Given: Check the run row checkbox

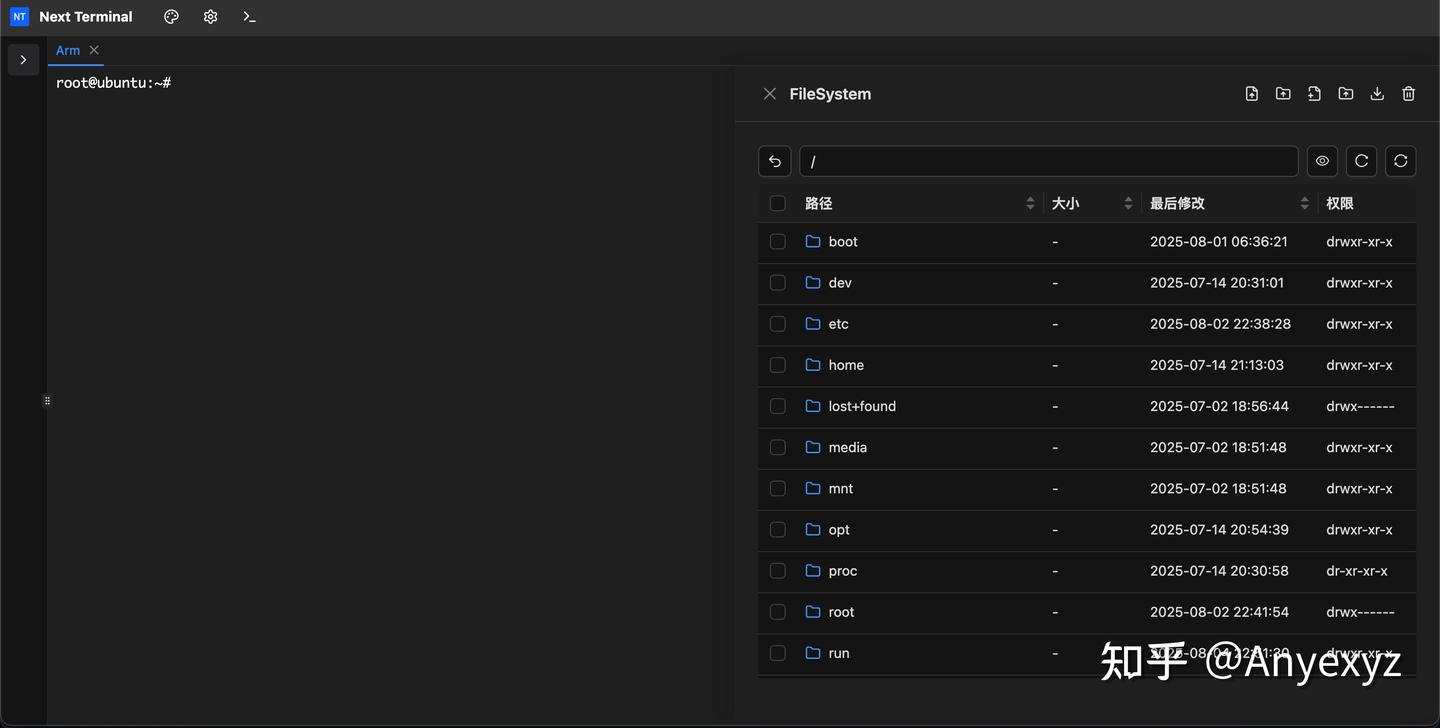Looking at the screenshot, I should coord(778,653).
